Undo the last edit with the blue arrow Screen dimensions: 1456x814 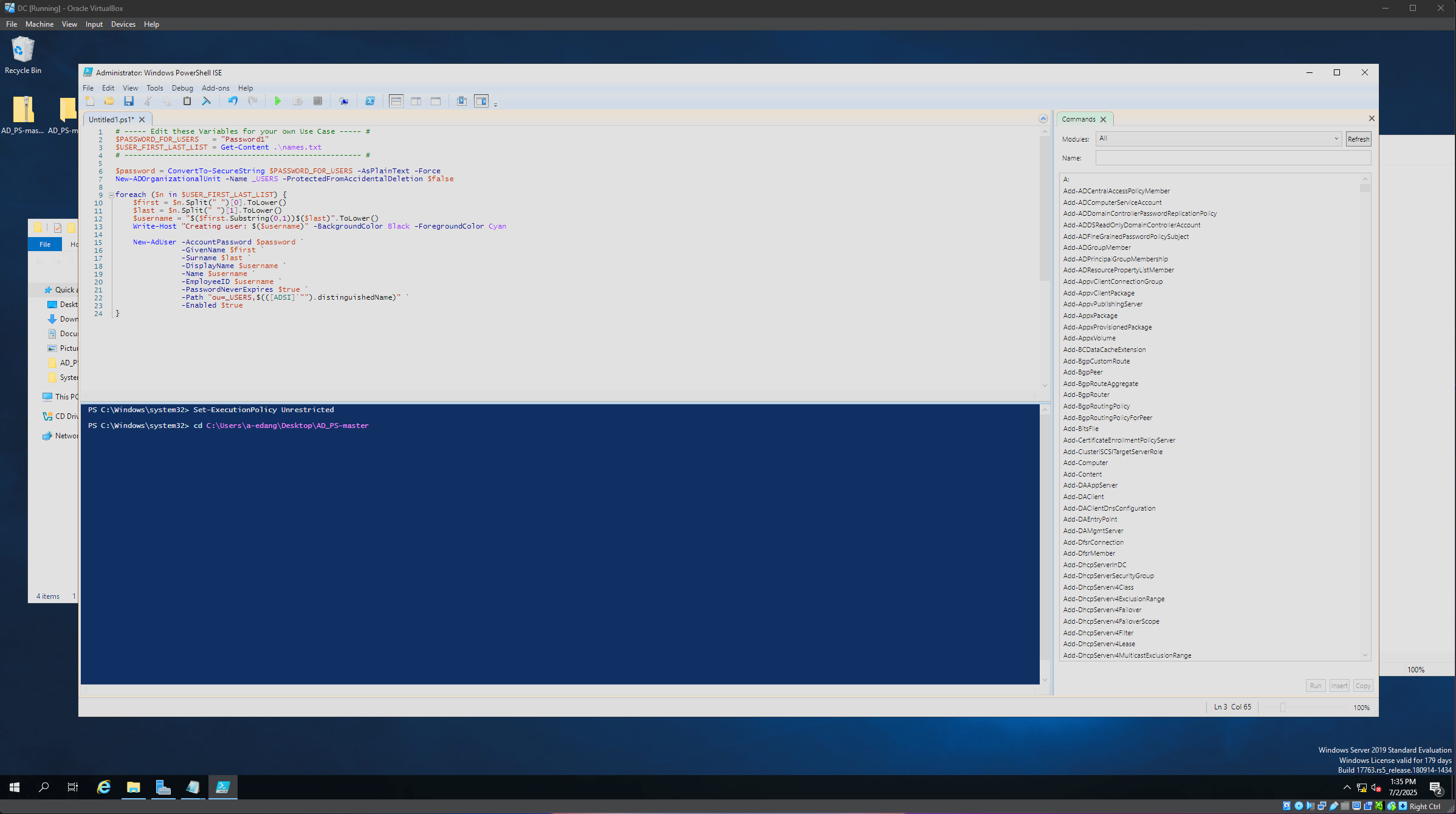pos(233,101)
